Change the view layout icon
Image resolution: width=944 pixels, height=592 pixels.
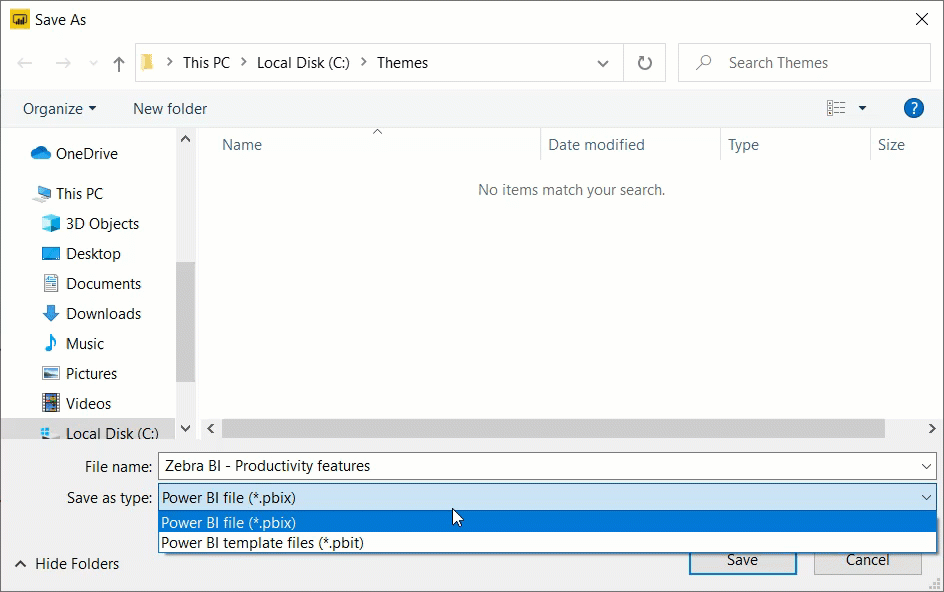point(836,108)
